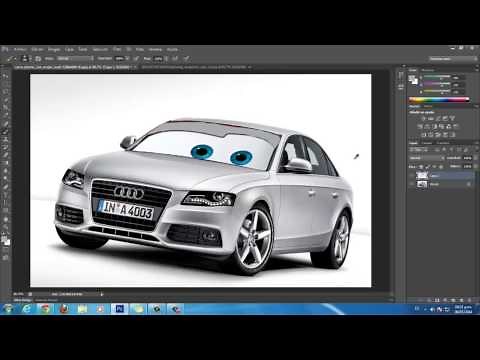
Task: Toggle lock all in Layers panel
Action: (x=441, y=166)
